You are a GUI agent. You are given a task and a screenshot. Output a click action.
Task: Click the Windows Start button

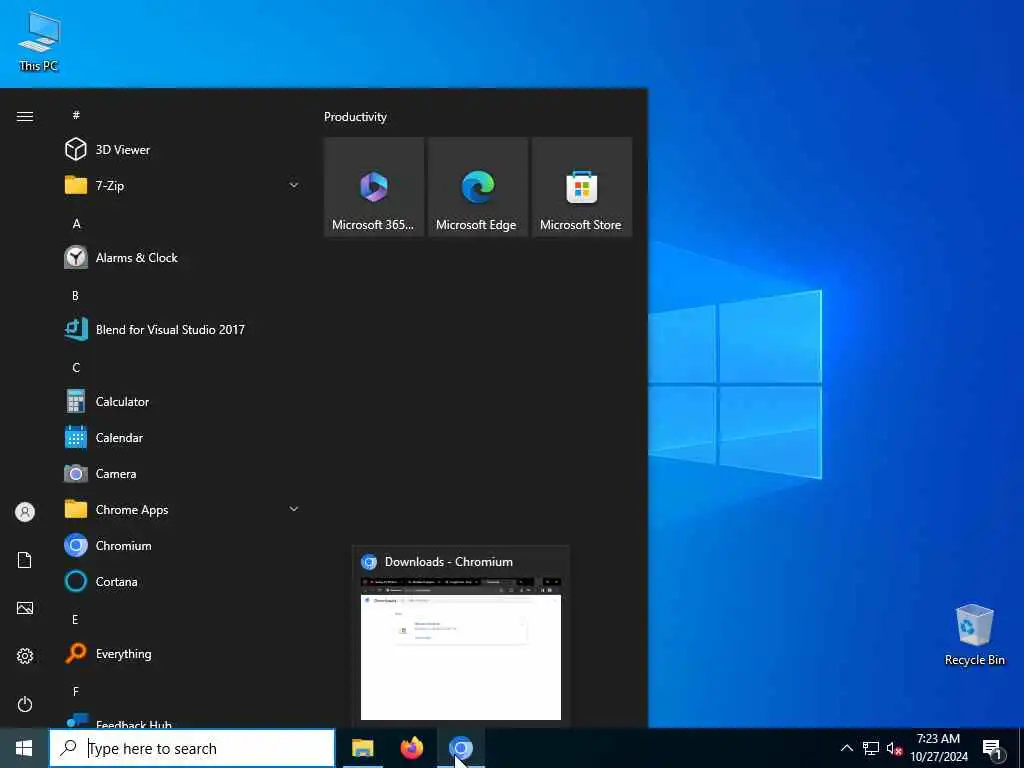[24, 748]
